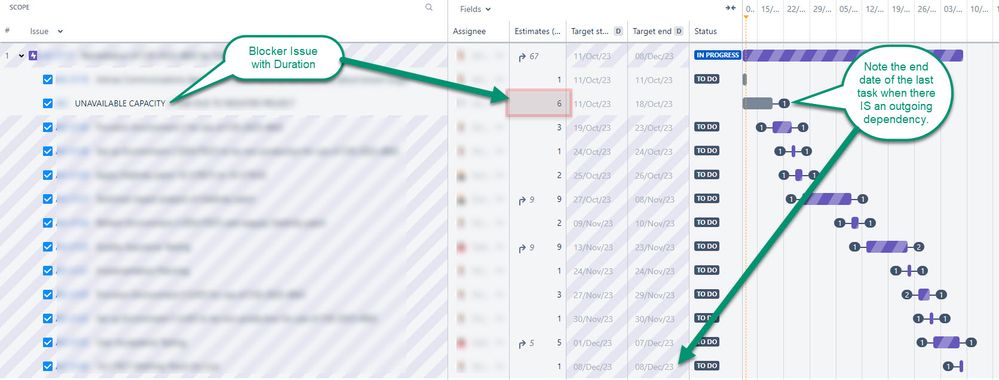999x380 pixels.
Task: Click dependency badge 2 on 27/Nov/23 bar
Action: pos(907,295)
